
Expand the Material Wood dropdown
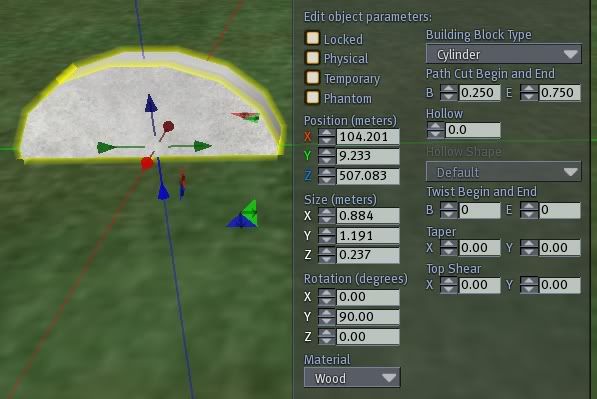click(352, 378)
